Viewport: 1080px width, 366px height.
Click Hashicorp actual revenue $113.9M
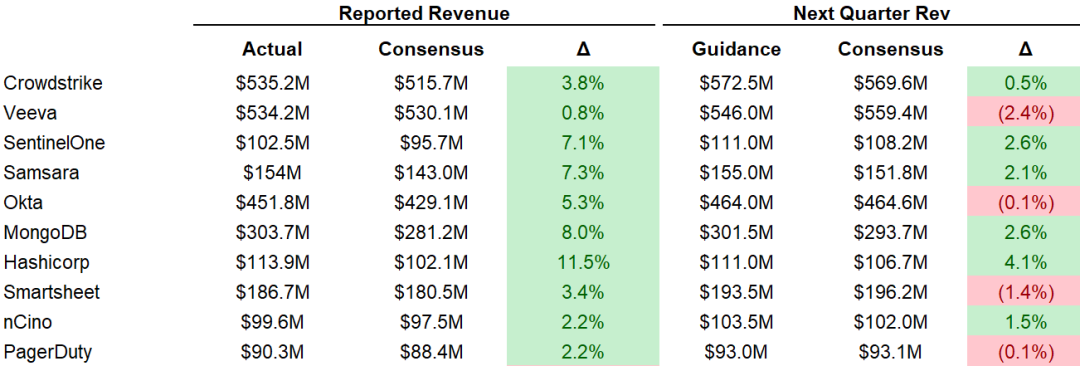tap(272, 263)
